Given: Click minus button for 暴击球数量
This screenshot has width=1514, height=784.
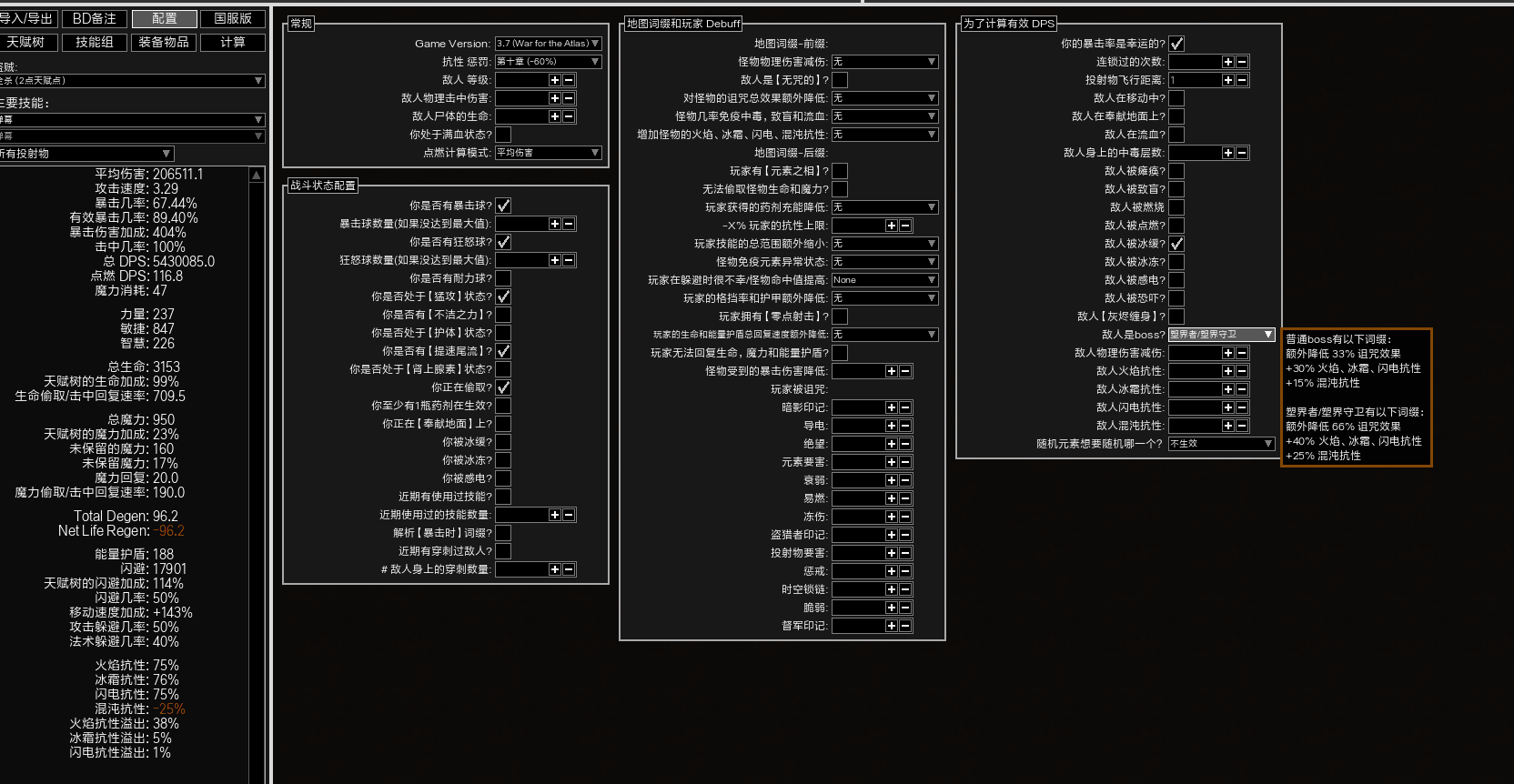Looking at the screenshot, I should pyautogui.click(x=569, y=224).
